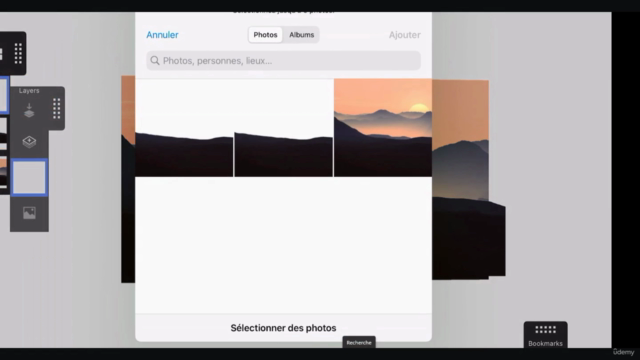Select the sunset mountains photo thumbnail
640x360 pixels.
point(383,128)
